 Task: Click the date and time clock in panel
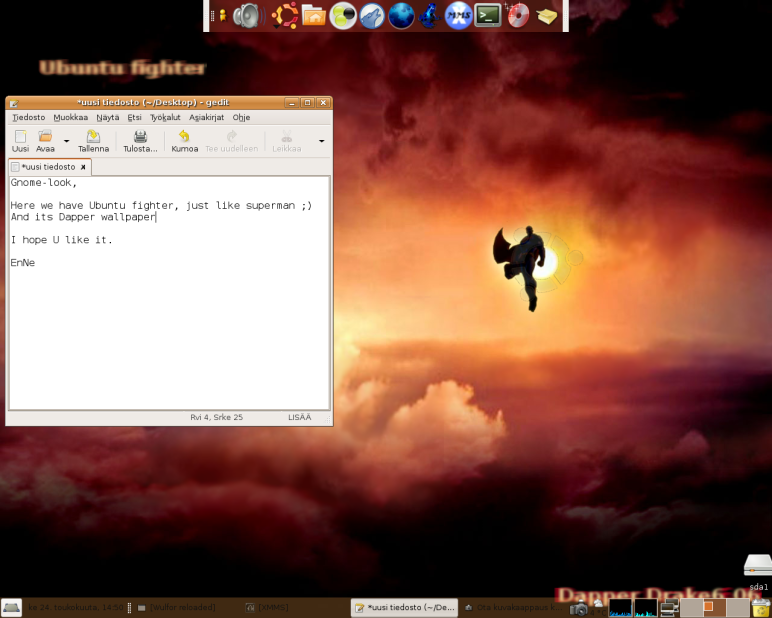[x=75, y=608]
